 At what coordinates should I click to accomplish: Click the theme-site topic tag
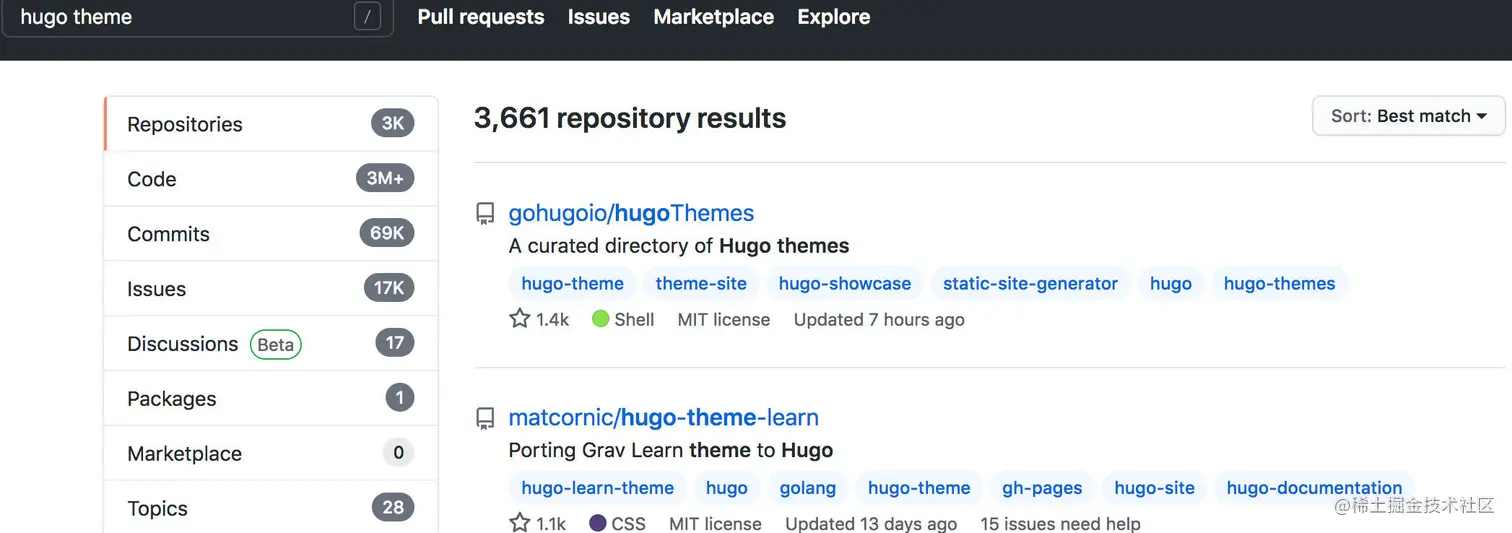tap(701, 284)
